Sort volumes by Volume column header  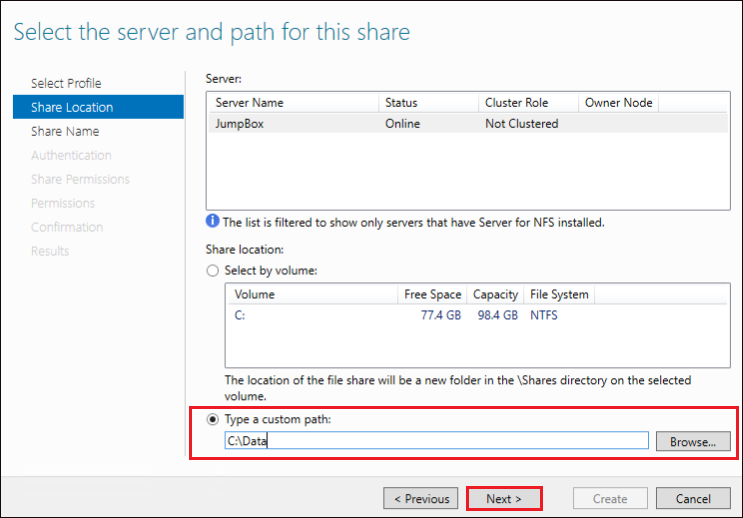click(x=312, y=294)
